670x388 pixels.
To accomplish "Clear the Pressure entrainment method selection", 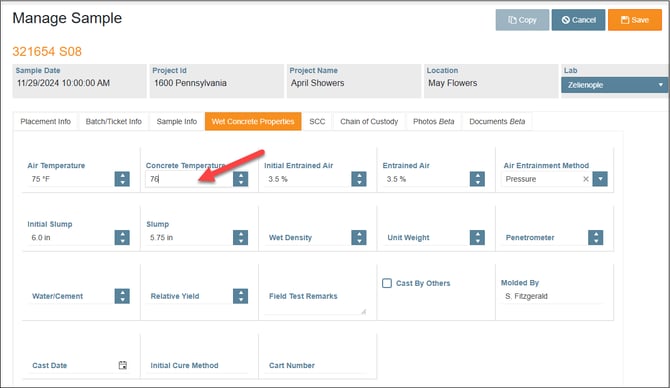I will point(586,179).
